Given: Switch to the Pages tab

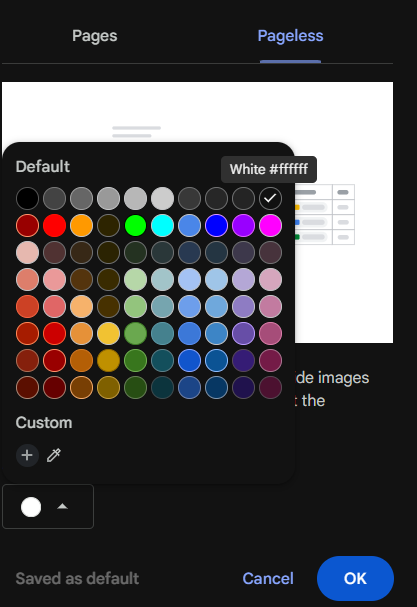Looking at the screenshot, I should (x=95, y=36).
